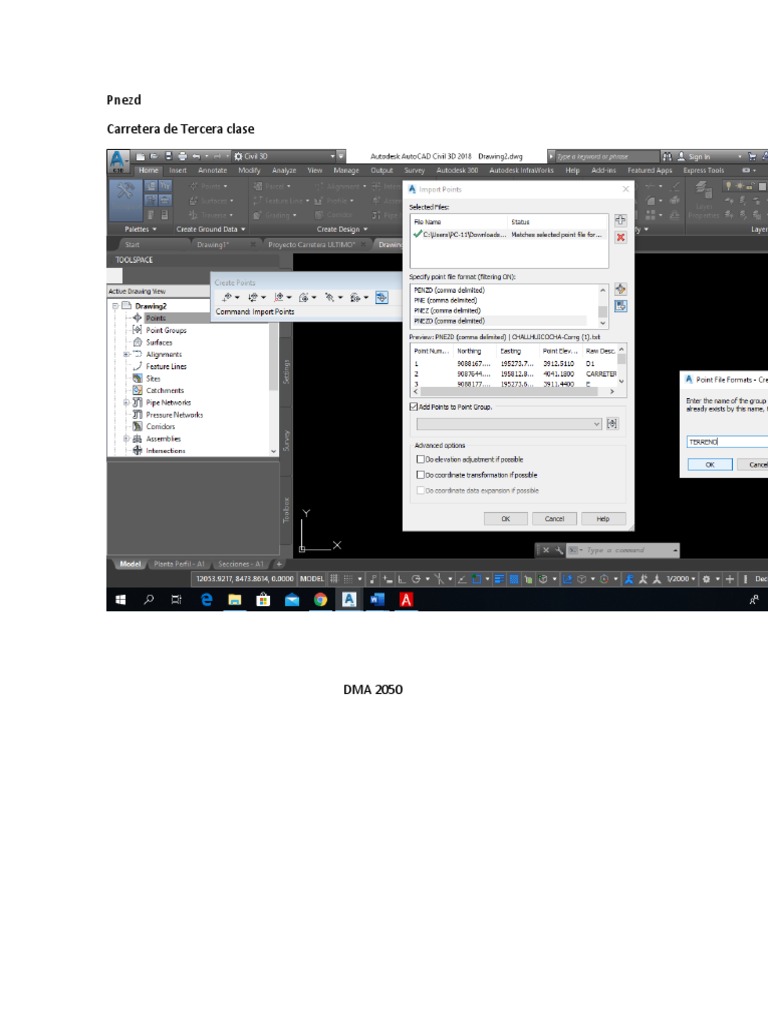Toggle the grid display in status bar
The width and height of the screenshot is (768, 1024).
[x=334, y=579]
